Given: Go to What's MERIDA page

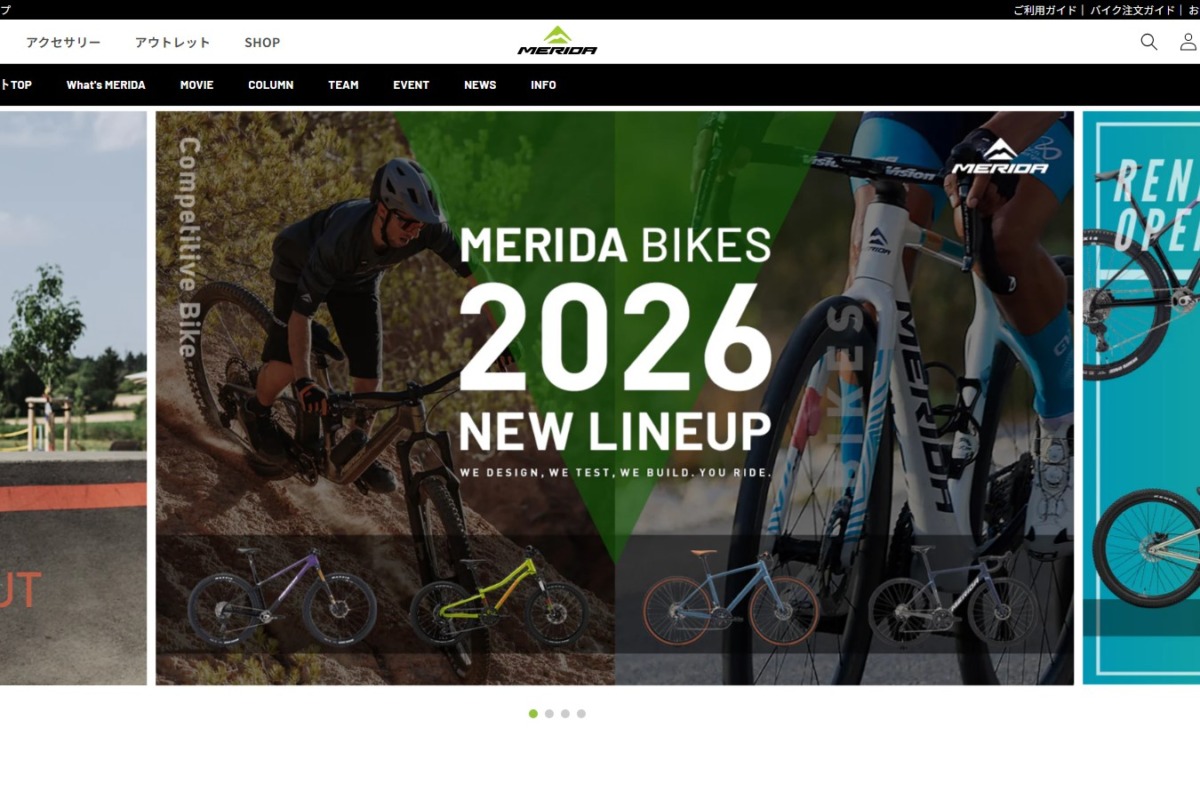Looking at the screenshot, I should 106,85.
